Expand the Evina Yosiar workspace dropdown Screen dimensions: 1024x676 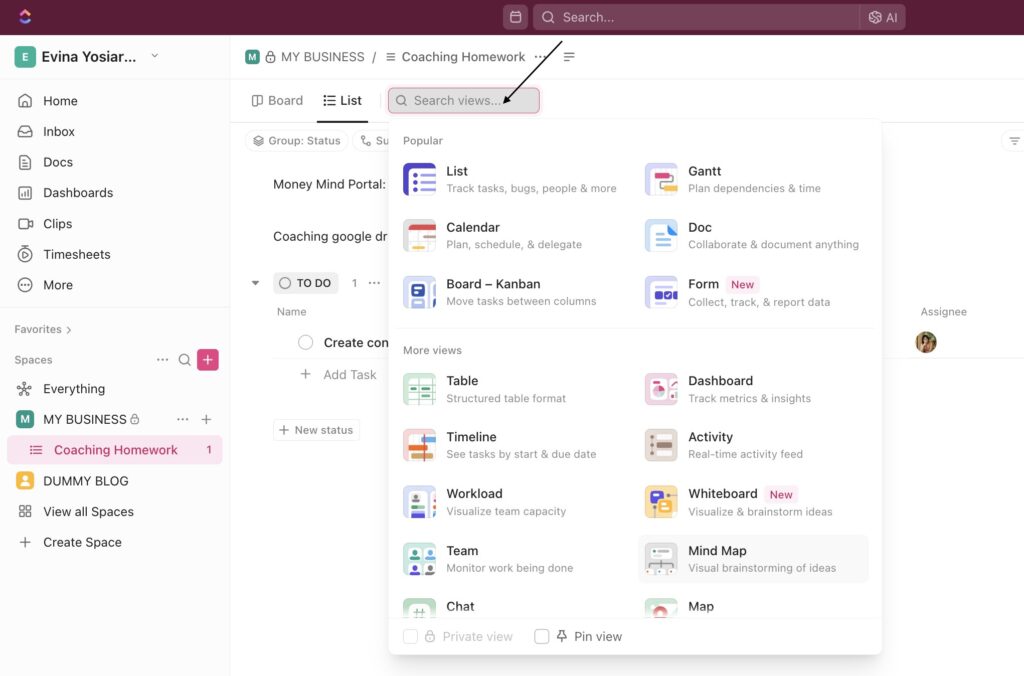[155, 56]
